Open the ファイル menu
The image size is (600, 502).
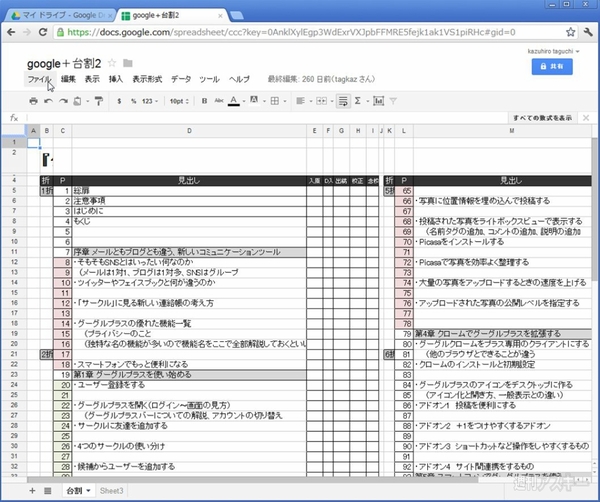coord(39,79)
